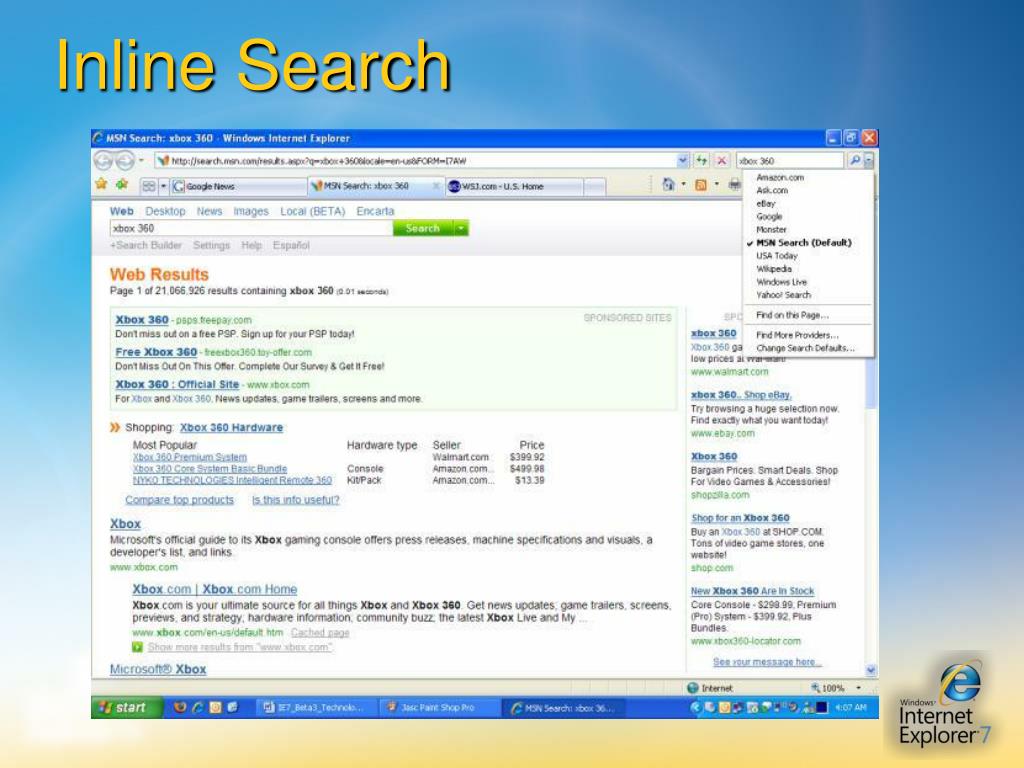Close the MSN Search tab
This screenshot has height=768, width=1024.
pos(436,186)
